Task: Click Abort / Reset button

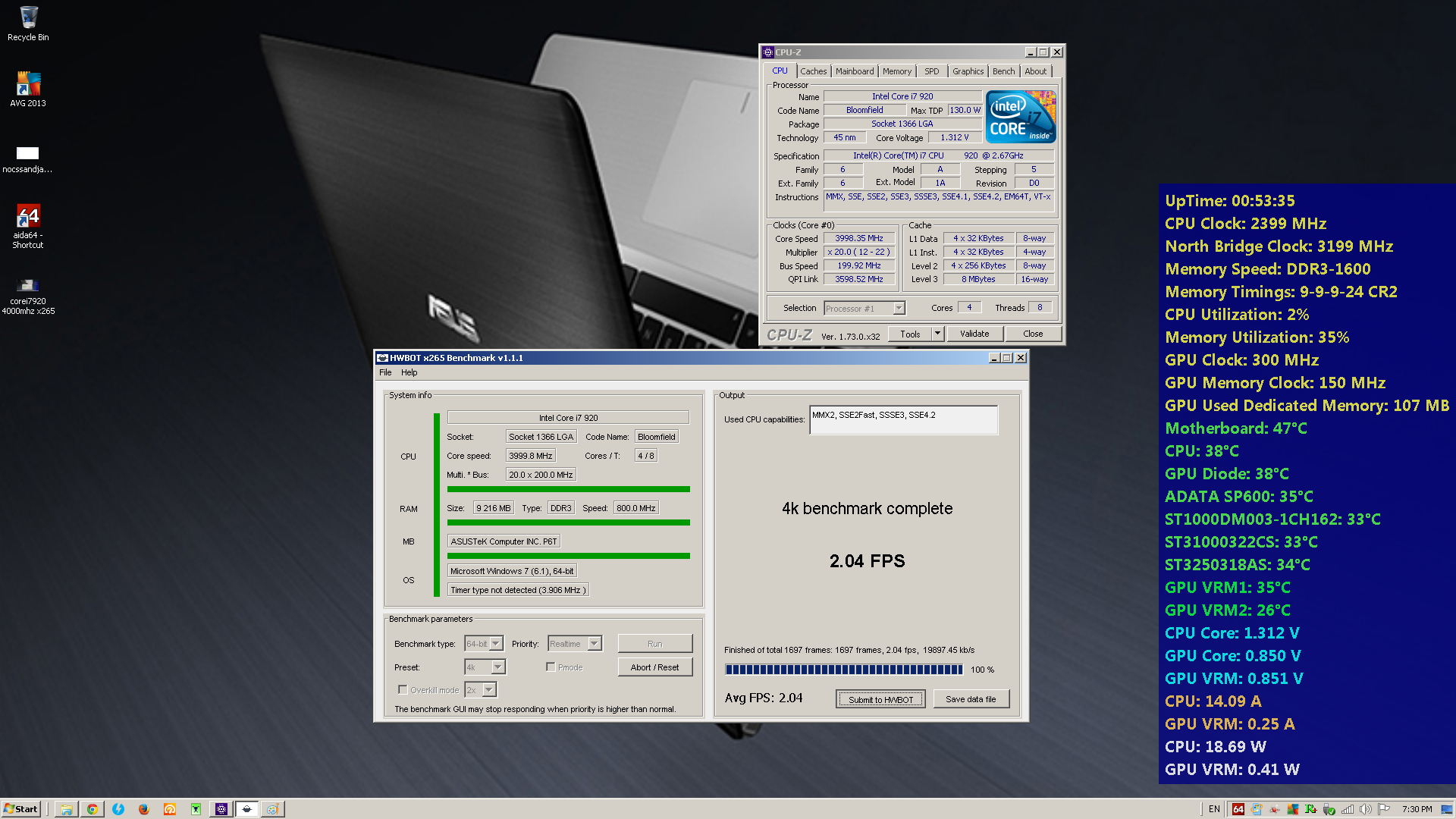Action: (x=655, y=667)
